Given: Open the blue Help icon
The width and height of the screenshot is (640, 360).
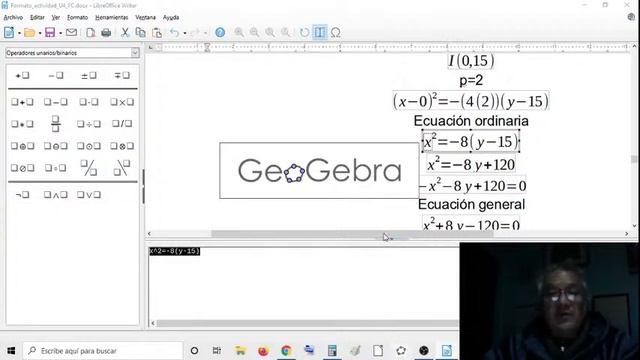Looking at the screenshot, I should pyautogui.click(x=220, y=32).
